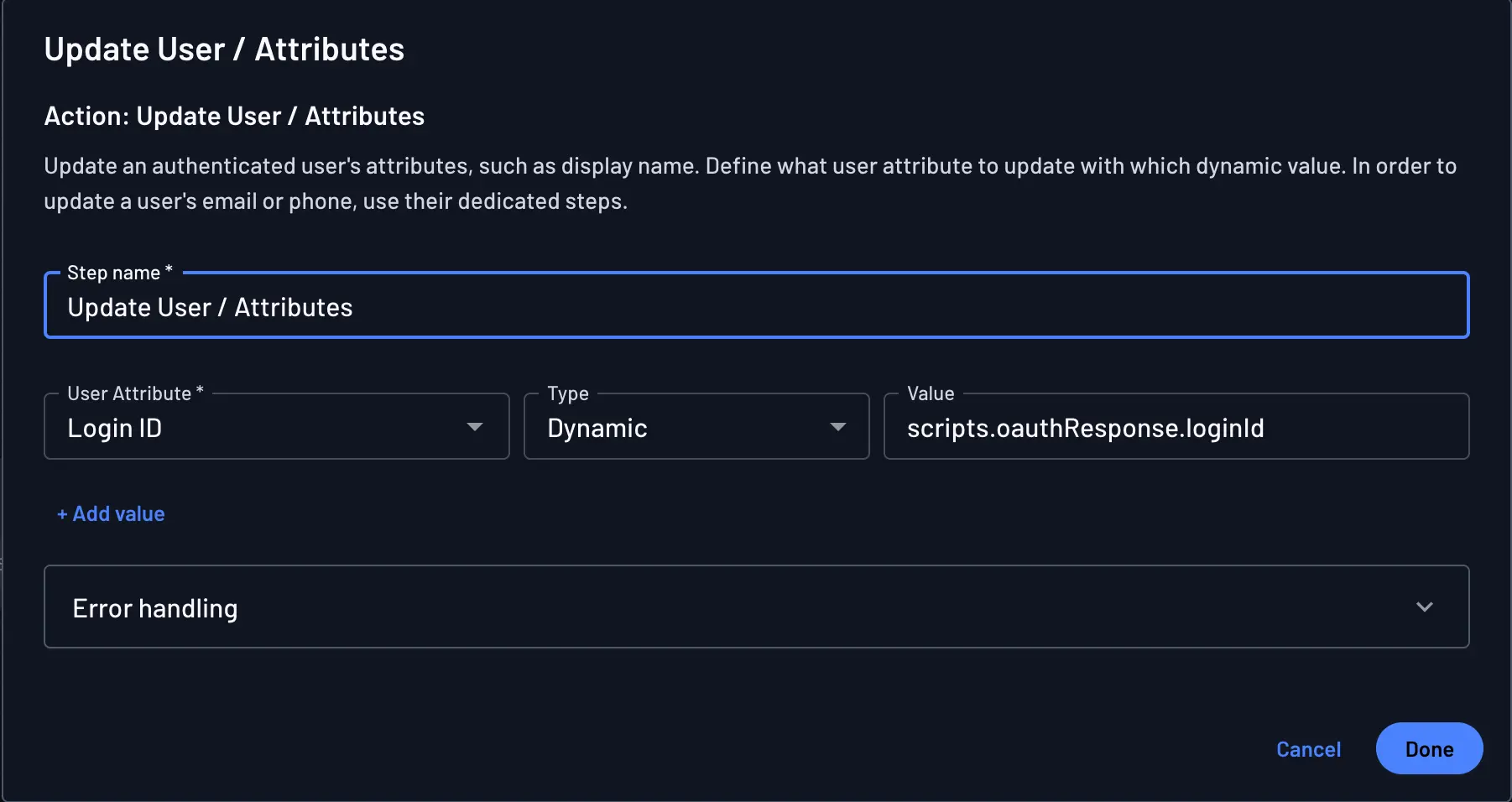Click the description paragraph about updating user attributes

click(x=750, y=183)
